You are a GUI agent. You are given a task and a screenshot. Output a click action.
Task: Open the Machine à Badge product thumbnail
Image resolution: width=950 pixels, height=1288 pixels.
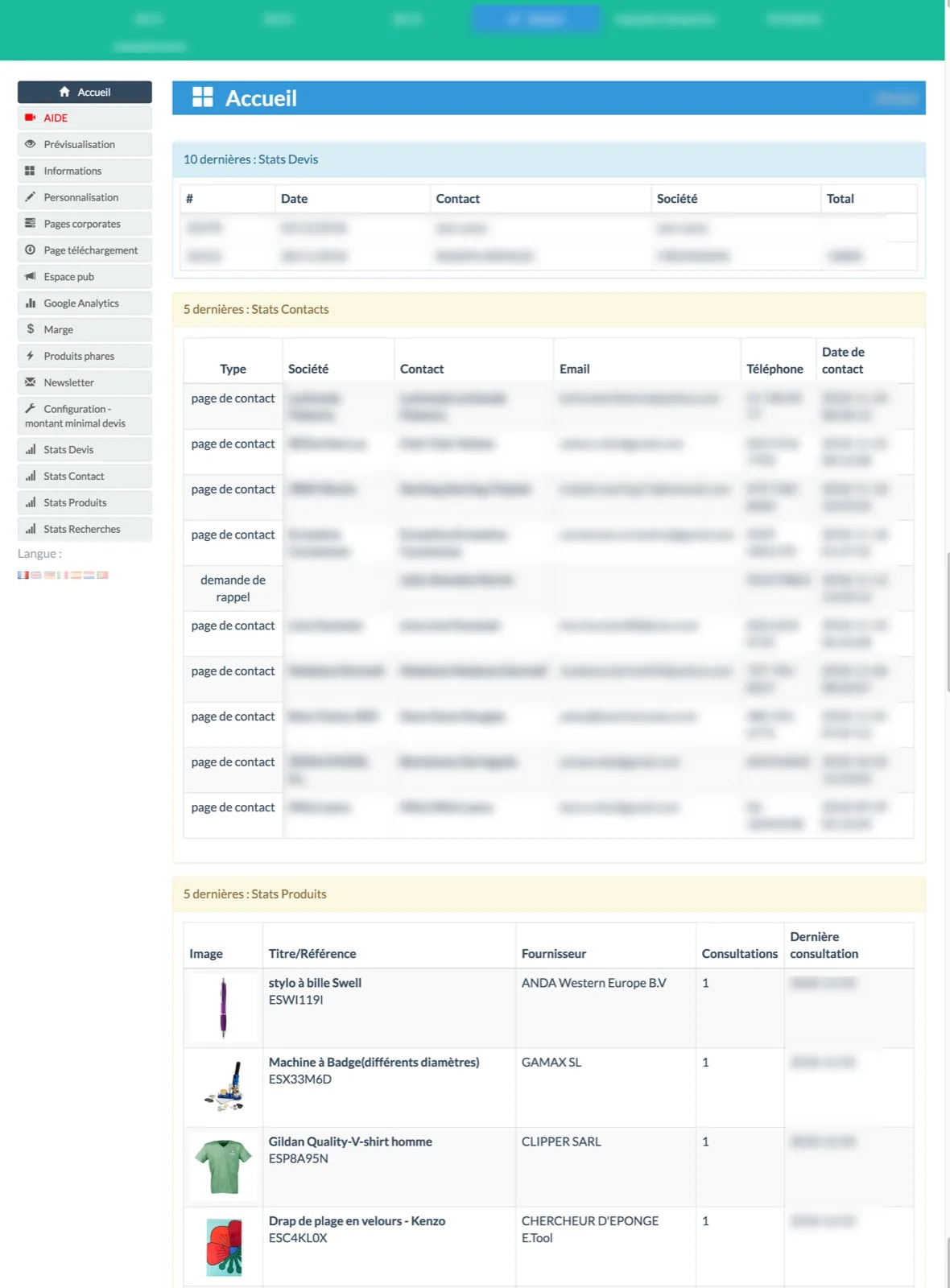(x=223, y=1087)
